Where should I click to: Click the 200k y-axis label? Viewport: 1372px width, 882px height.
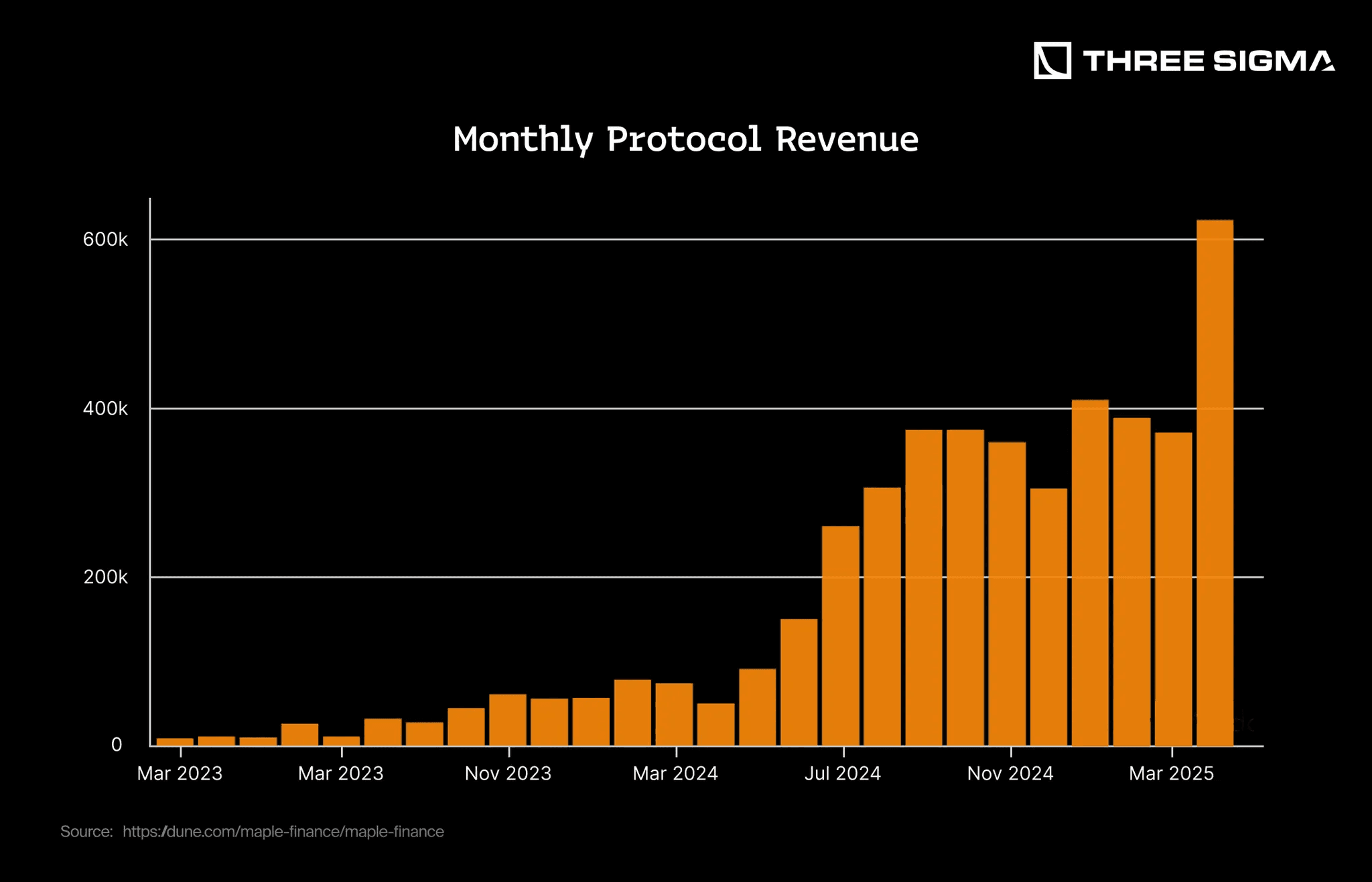105,577
